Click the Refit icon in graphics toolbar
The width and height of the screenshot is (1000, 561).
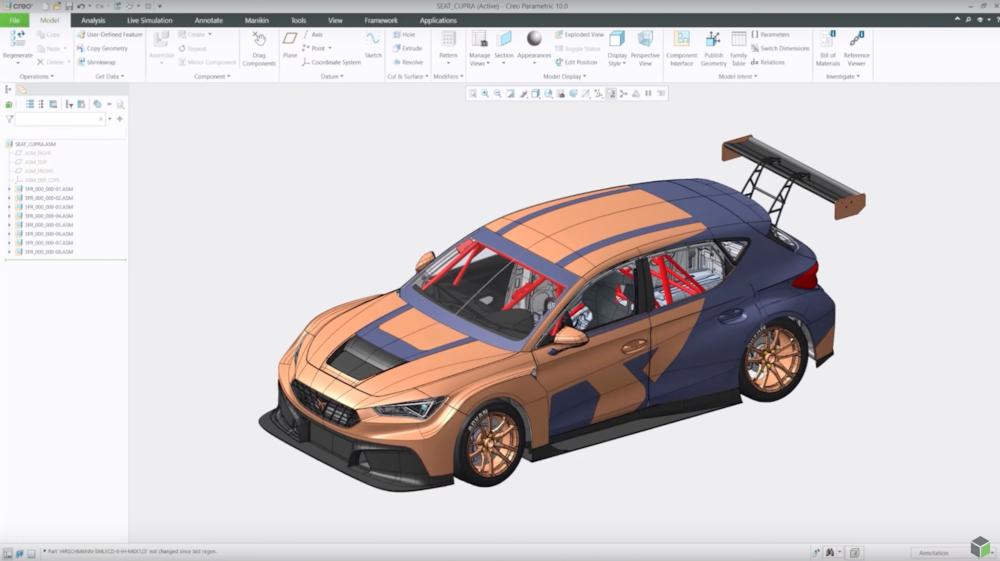[x=473, y=94]
